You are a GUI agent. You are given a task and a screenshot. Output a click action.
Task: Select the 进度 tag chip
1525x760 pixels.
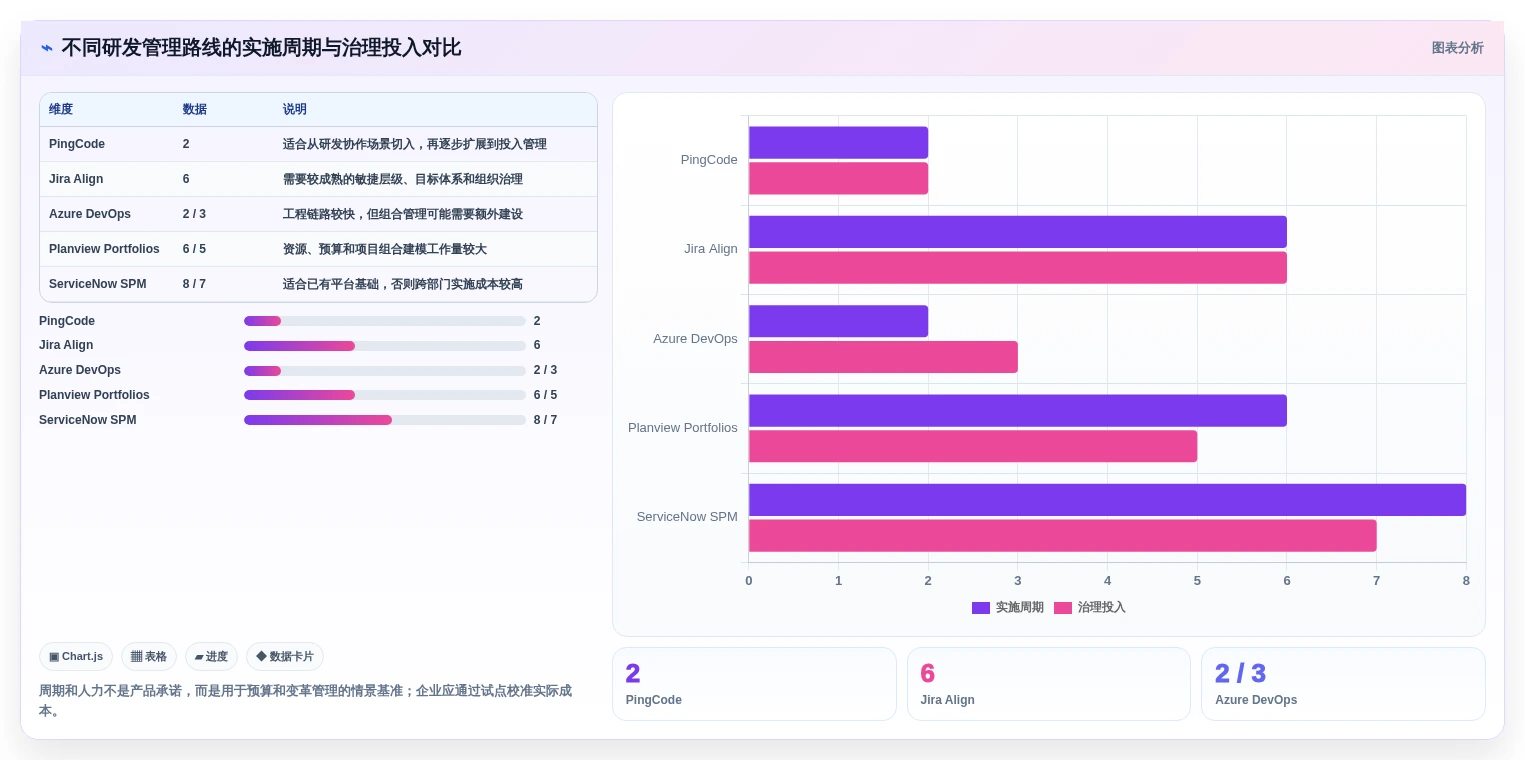click(x=211, y=657)
